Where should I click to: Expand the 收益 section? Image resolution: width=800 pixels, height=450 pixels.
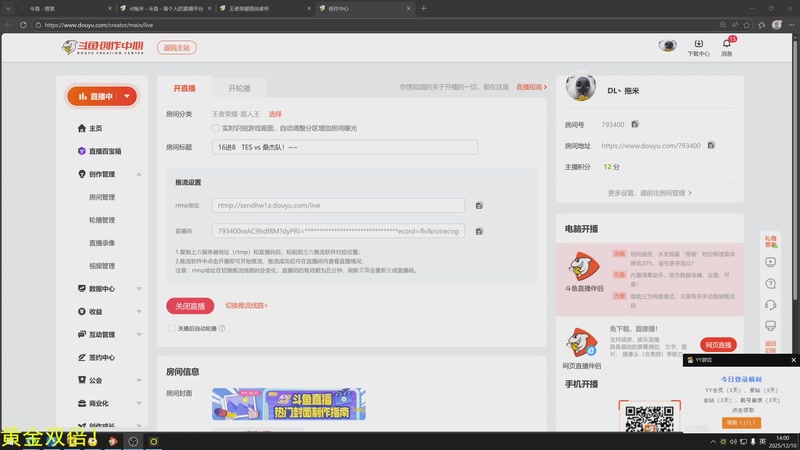[x=139, y=312]
